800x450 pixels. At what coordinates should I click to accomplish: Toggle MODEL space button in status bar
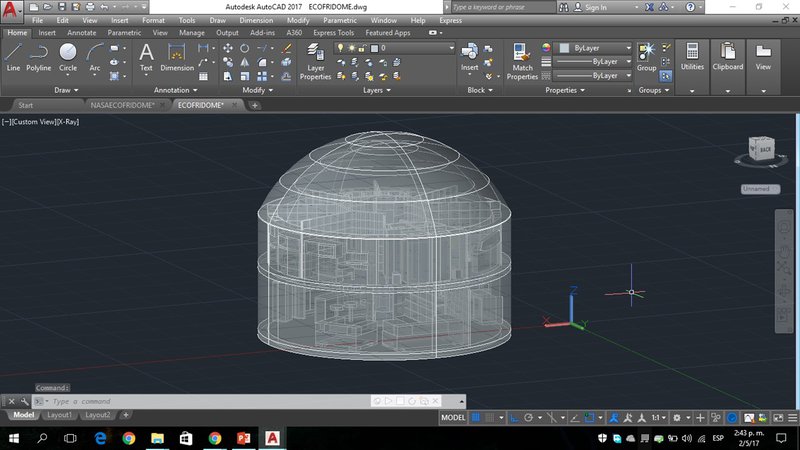(x=453, y=417)
